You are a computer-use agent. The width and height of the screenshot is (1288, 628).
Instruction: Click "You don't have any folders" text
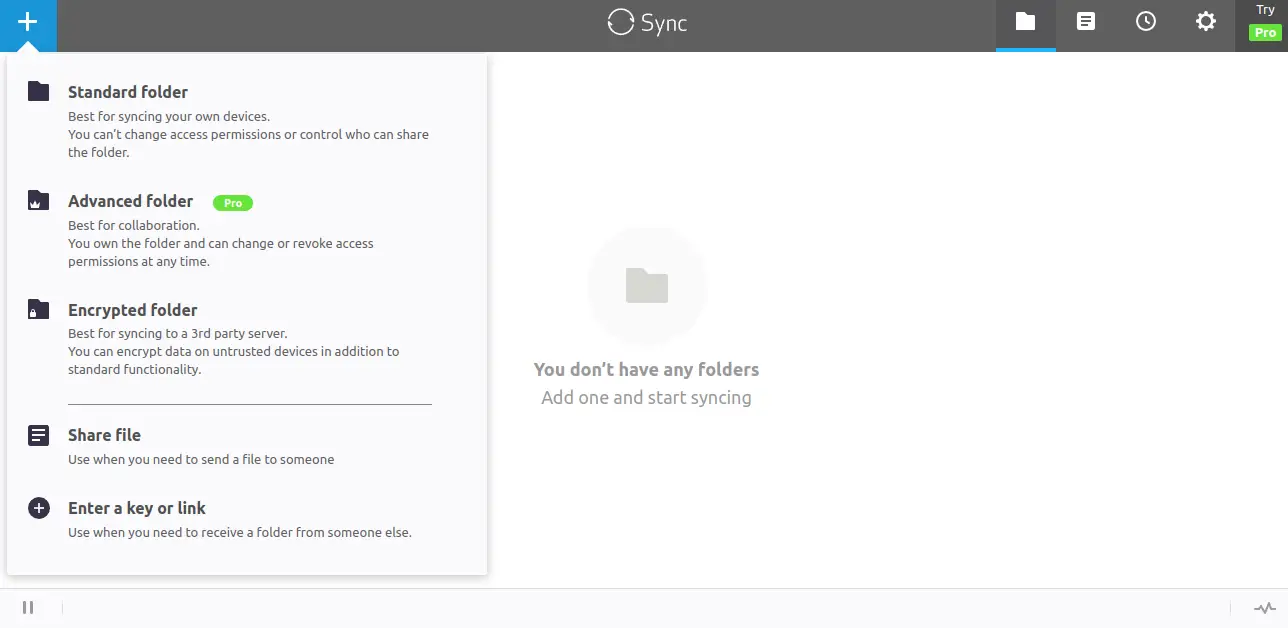[646, 369]
